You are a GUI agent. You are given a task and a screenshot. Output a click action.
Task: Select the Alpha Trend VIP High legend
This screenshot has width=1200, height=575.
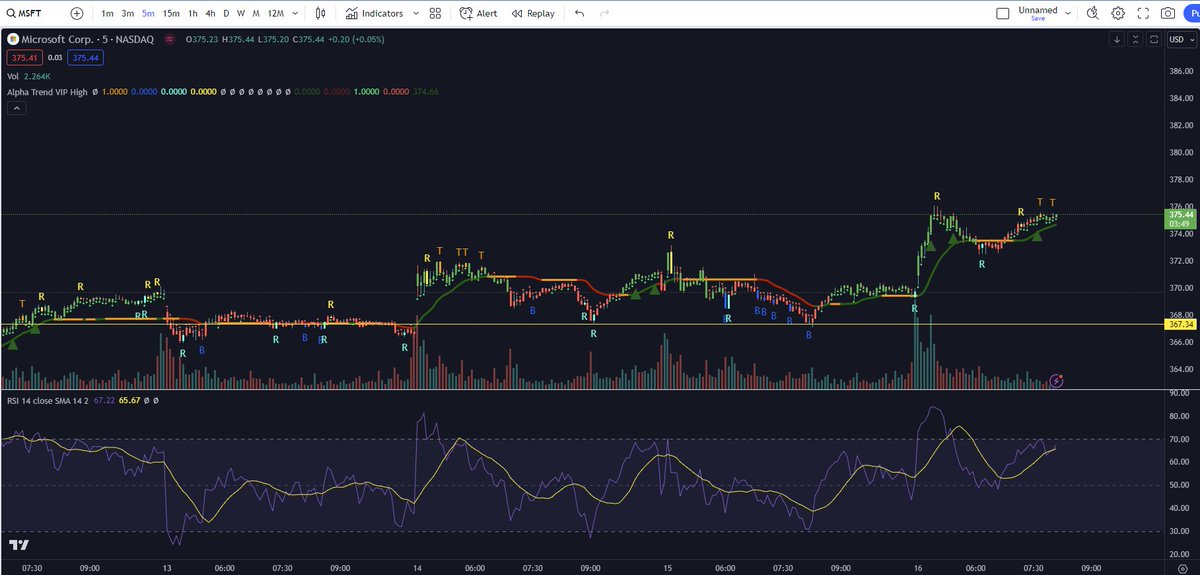point(47,91)
